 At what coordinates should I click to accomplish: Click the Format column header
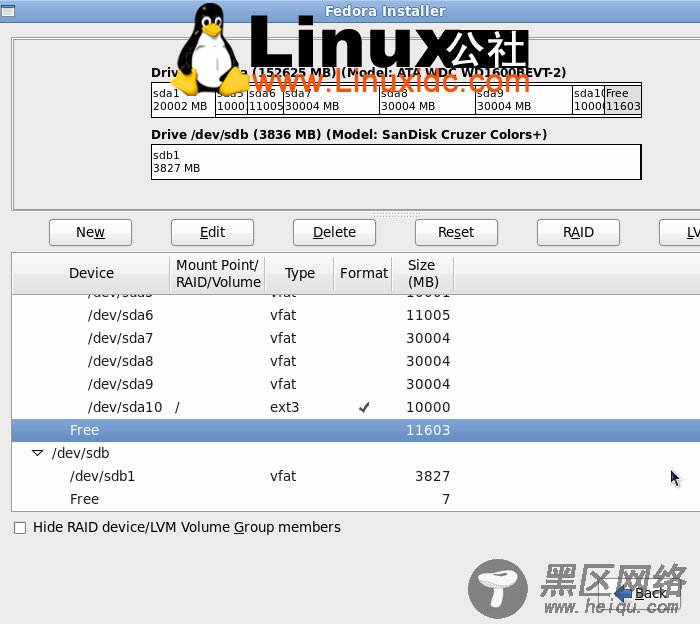[363, 273]
